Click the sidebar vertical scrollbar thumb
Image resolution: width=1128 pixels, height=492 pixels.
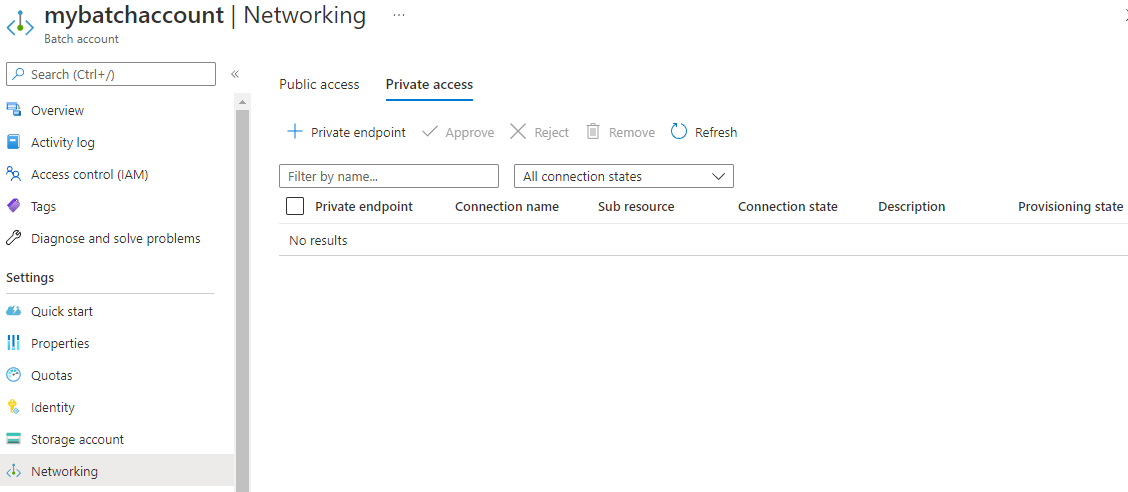click(242, 301)
